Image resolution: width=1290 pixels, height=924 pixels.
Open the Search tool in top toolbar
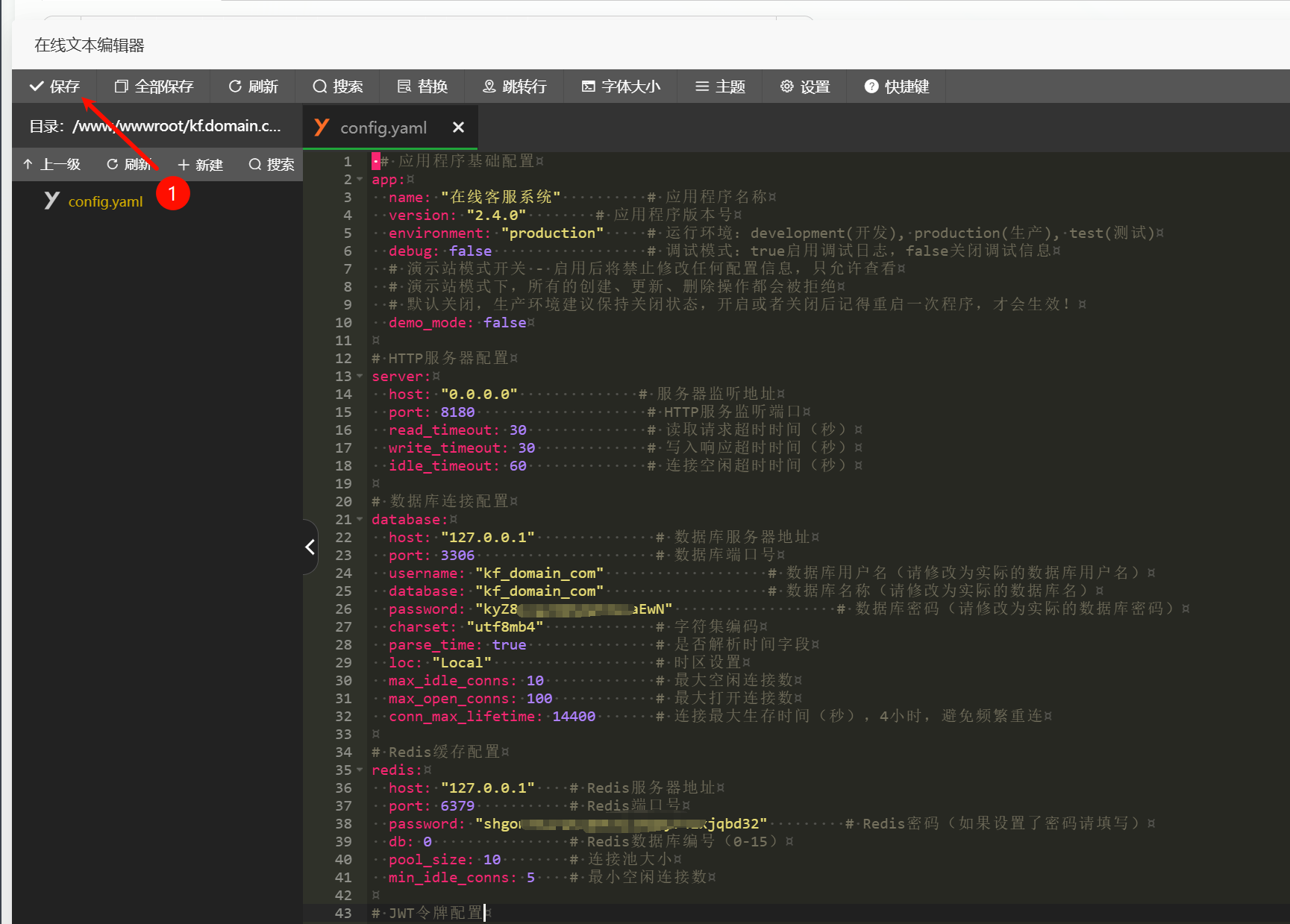(338, 87)
